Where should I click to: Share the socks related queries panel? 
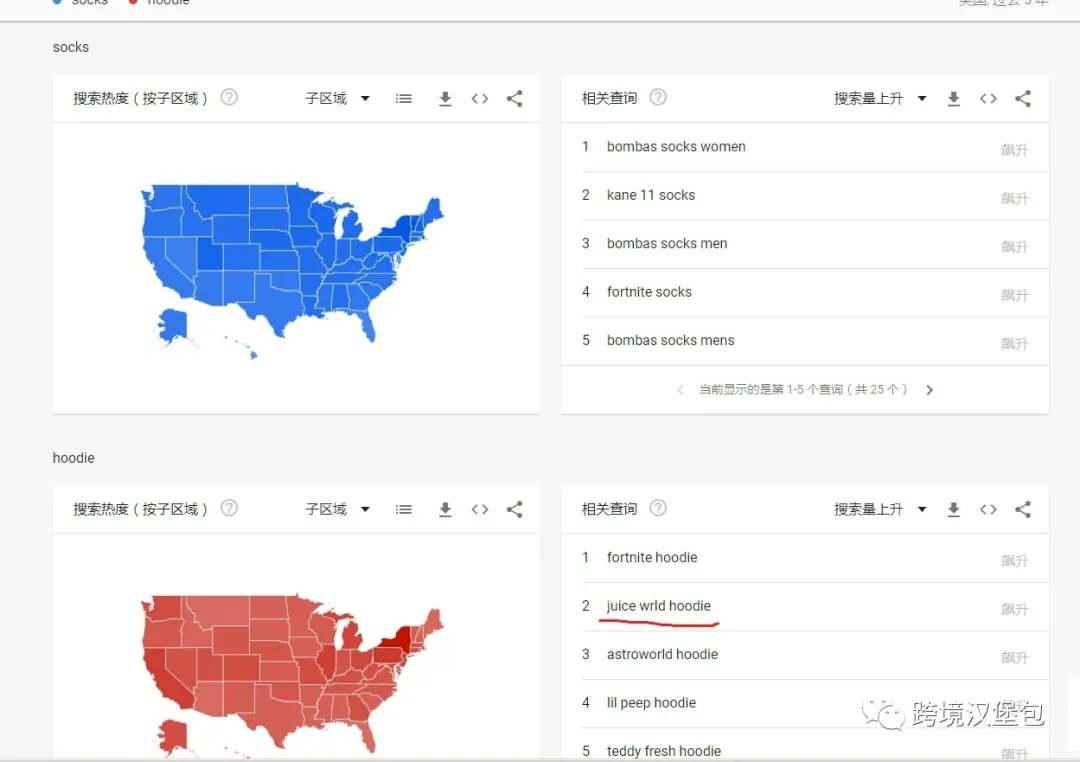click(1023, 98)
